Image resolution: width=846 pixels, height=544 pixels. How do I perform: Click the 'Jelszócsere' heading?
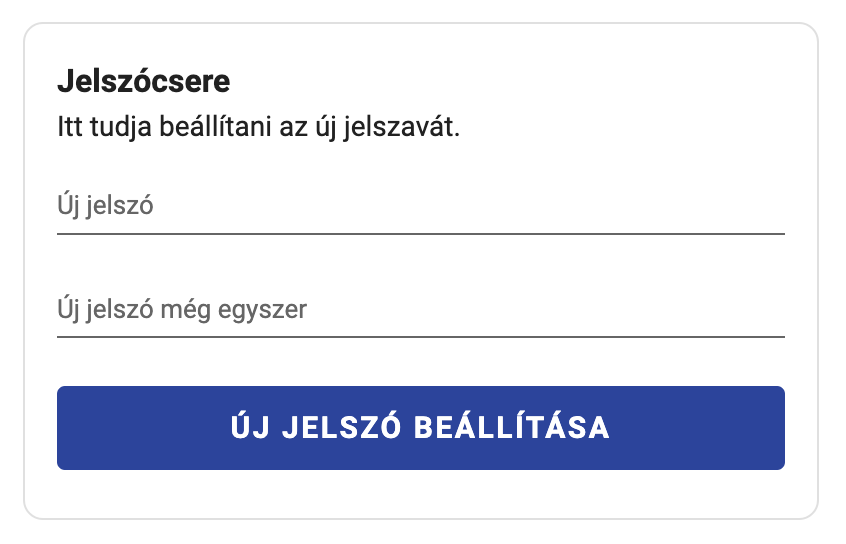(x=144, y=80)
